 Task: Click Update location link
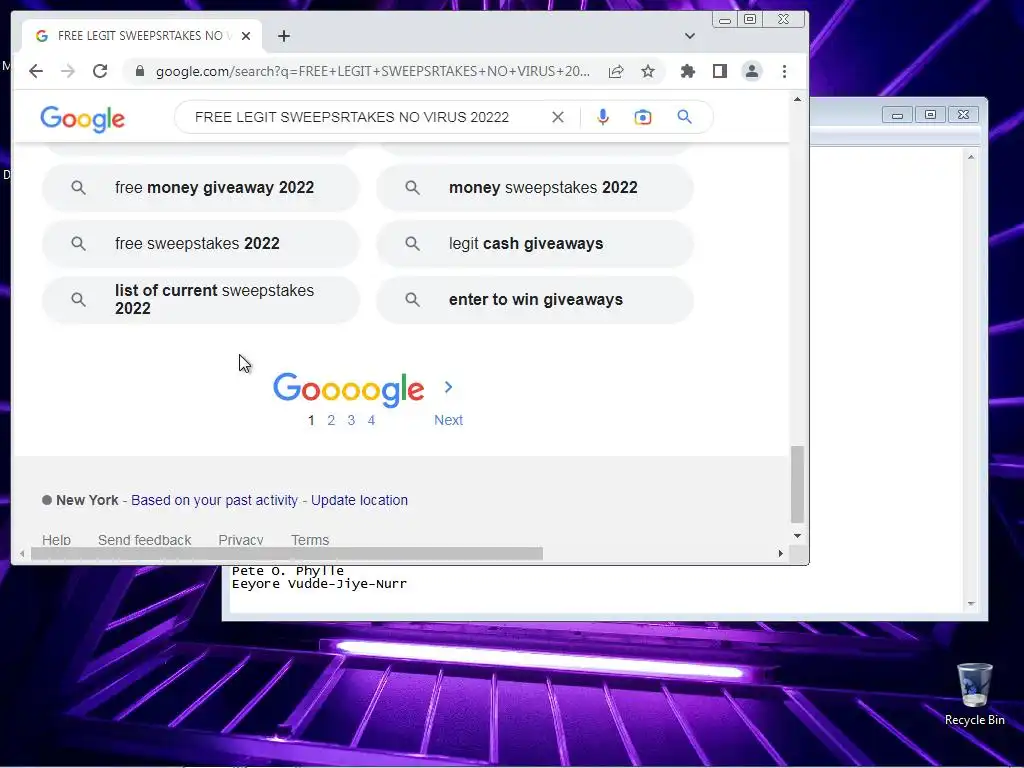click(x=359, y=500)
